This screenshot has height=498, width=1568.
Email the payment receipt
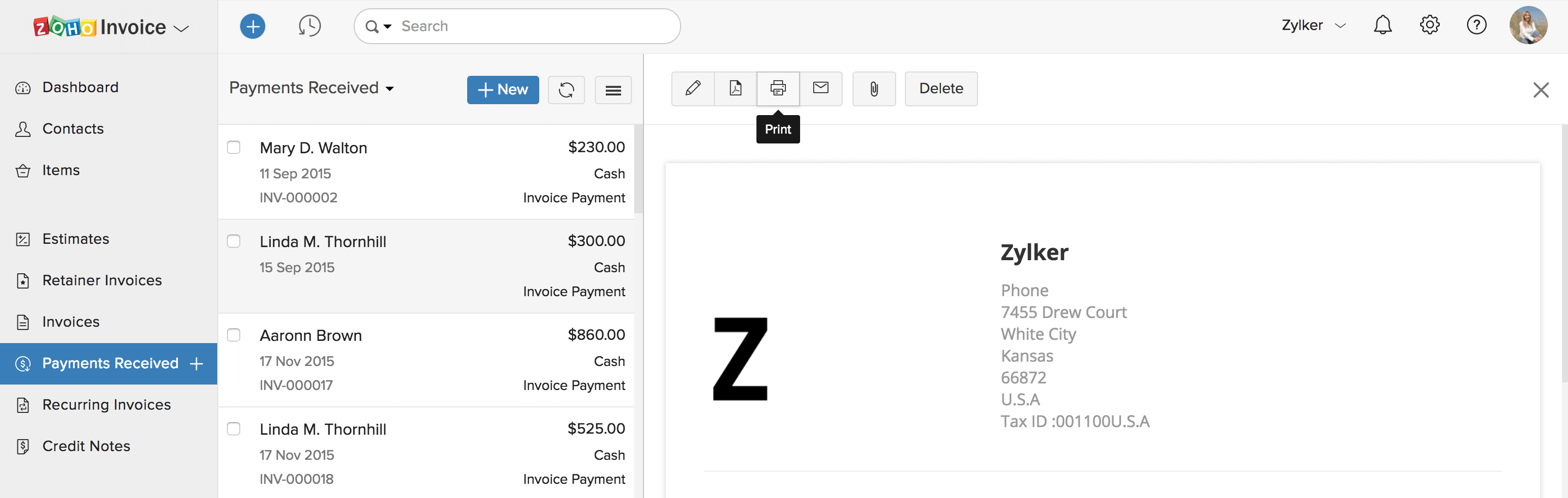pos(821,89)
